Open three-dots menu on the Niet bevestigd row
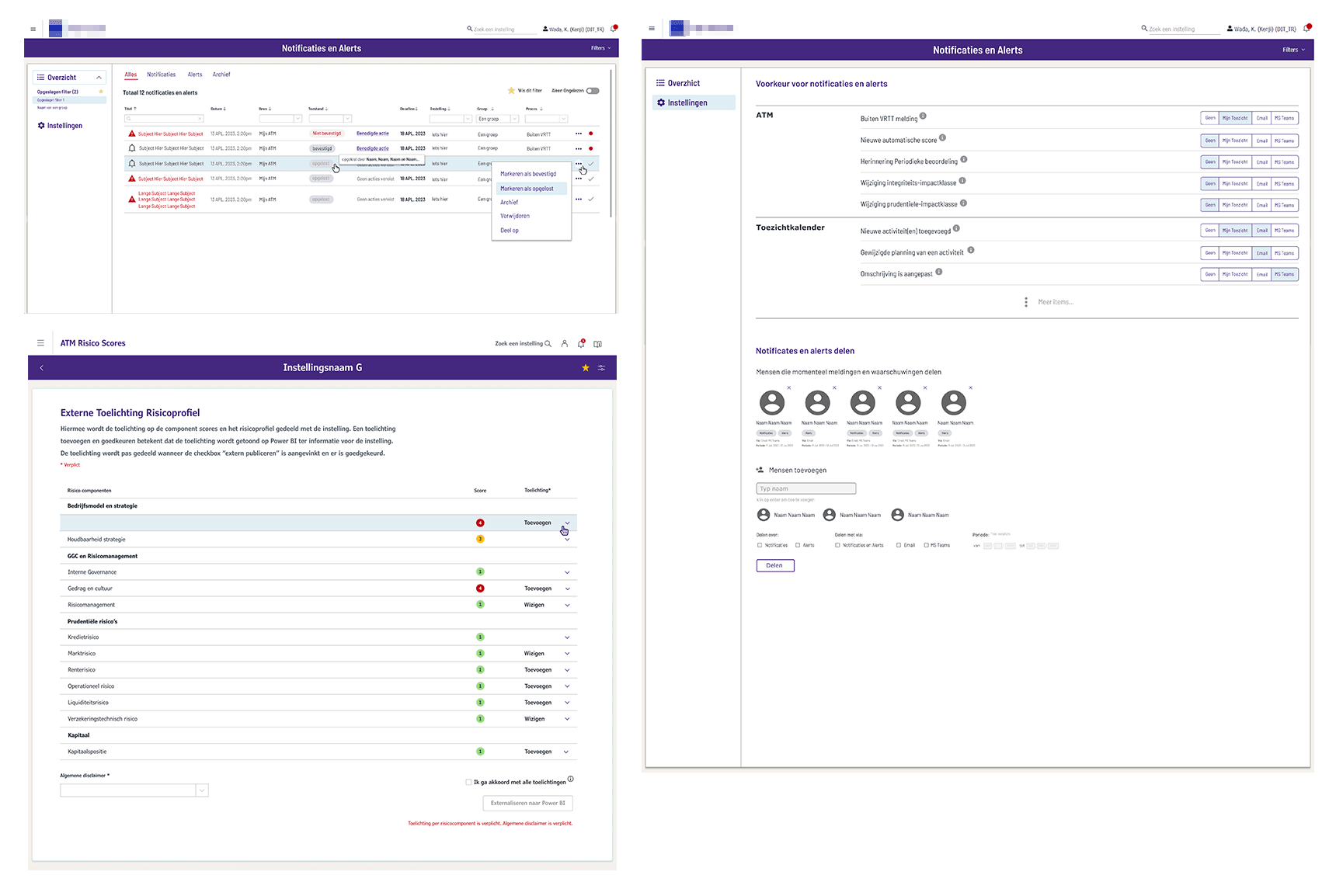 click(579, 134)
